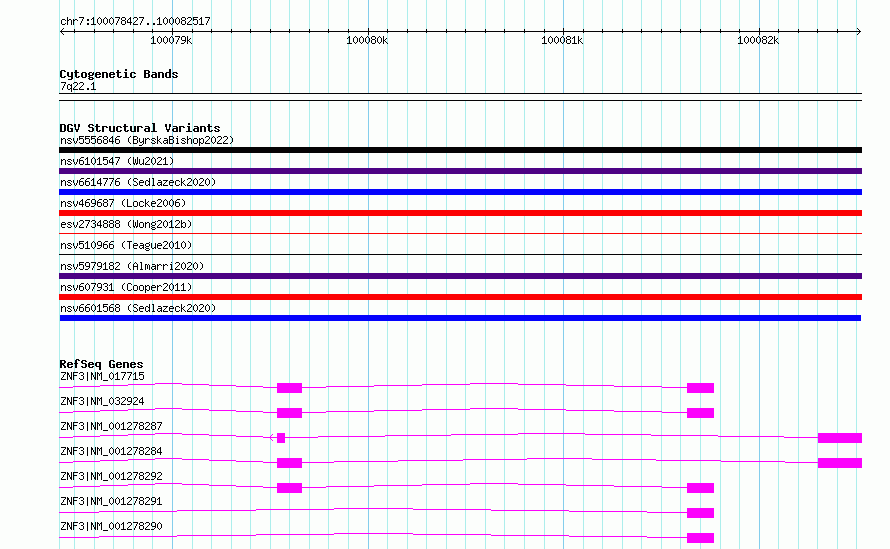Open variant label esv2734888 (Wong2012b)
This screenshot has width=890, height=549.
tap(126, 224)
